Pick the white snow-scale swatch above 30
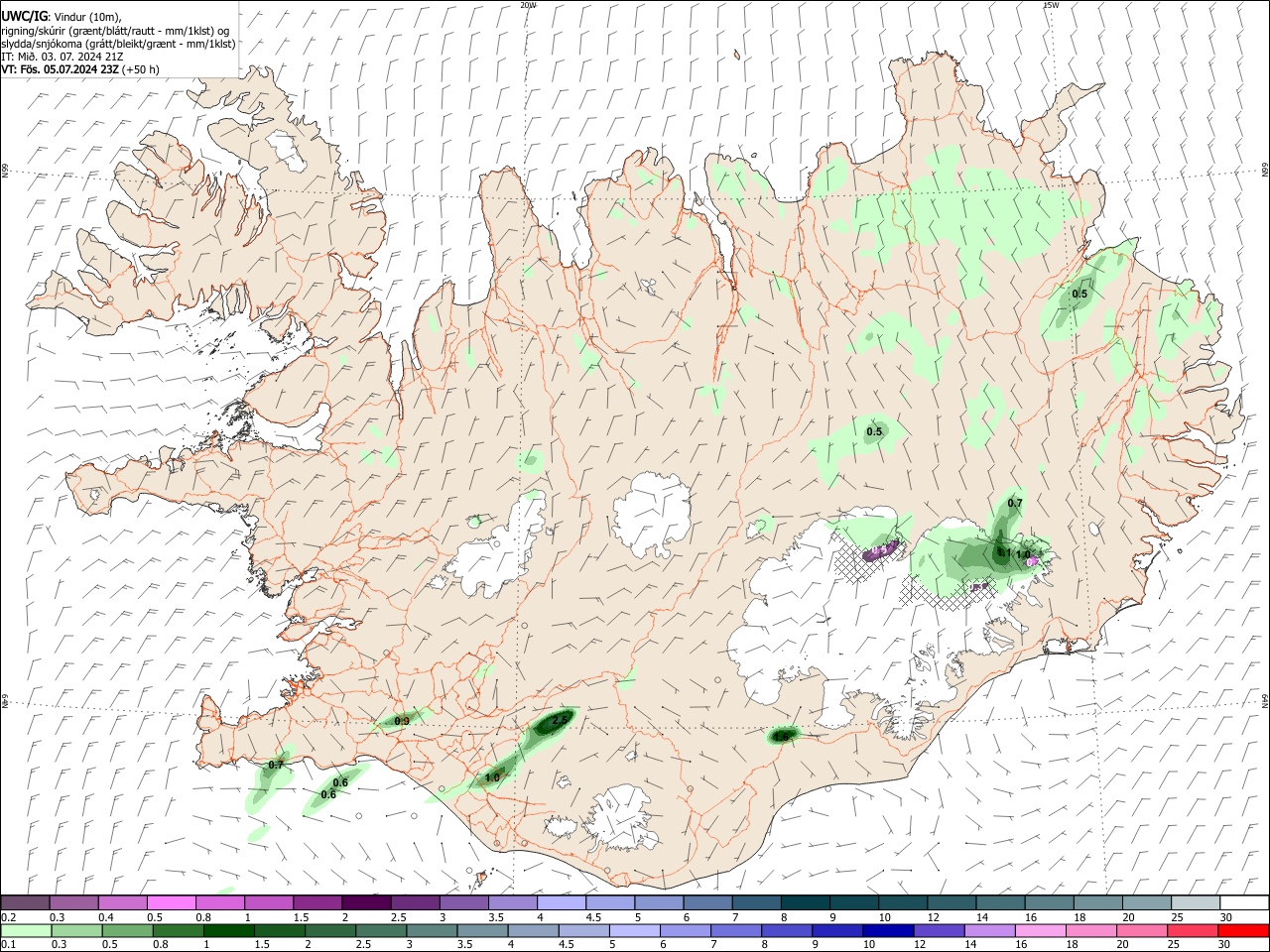Image resolution: width=1270 pixels, height=952 pixels. click(x=1244, y=903)
